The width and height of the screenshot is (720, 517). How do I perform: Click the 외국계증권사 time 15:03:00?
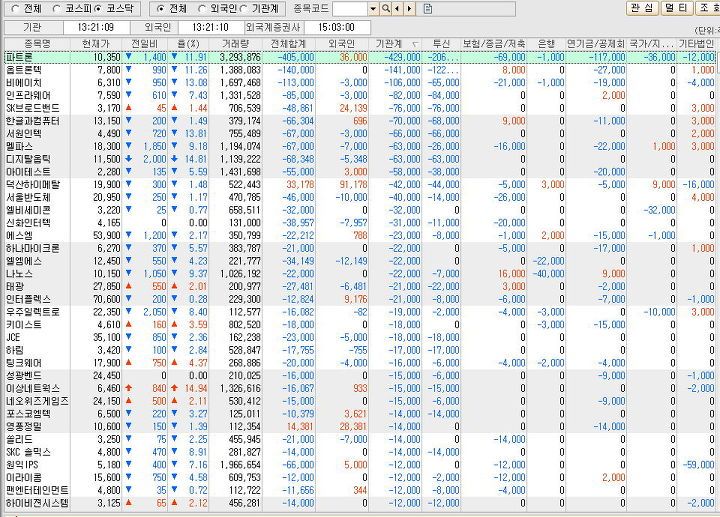point(336,27)
